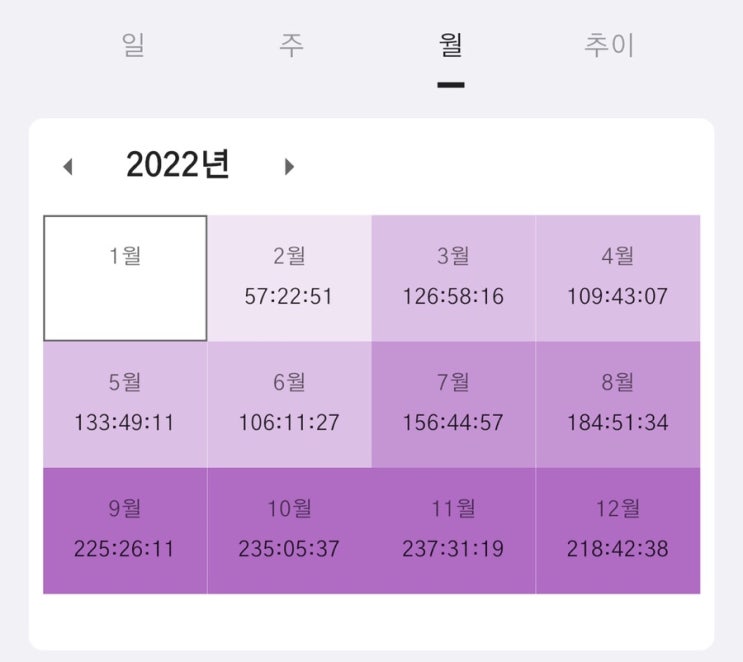This screenshot has width=743, height=662.
Task: Go to next year with right arrow
Action: (289, 167)
